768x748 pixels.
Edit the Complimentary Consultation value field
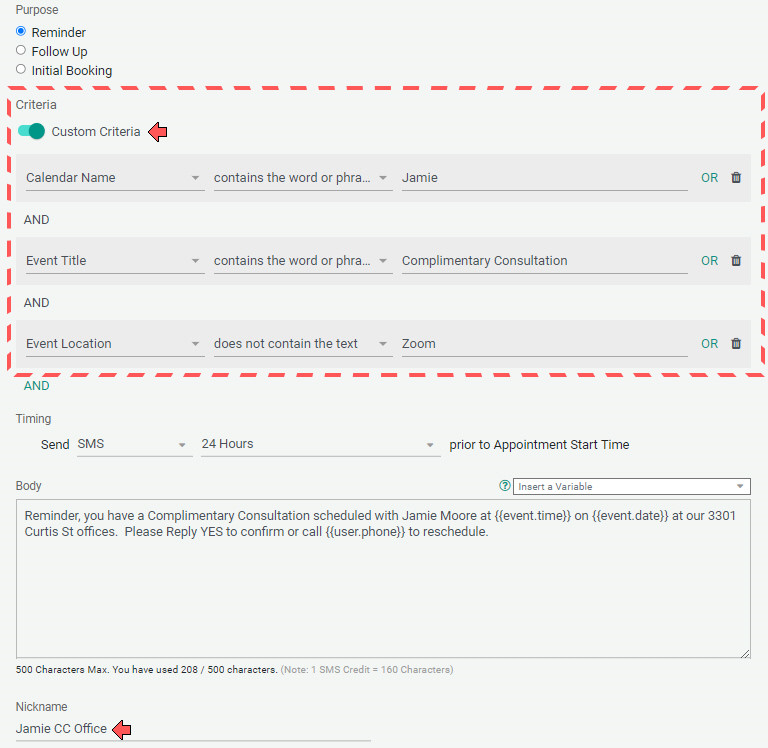tap(545, 261)
